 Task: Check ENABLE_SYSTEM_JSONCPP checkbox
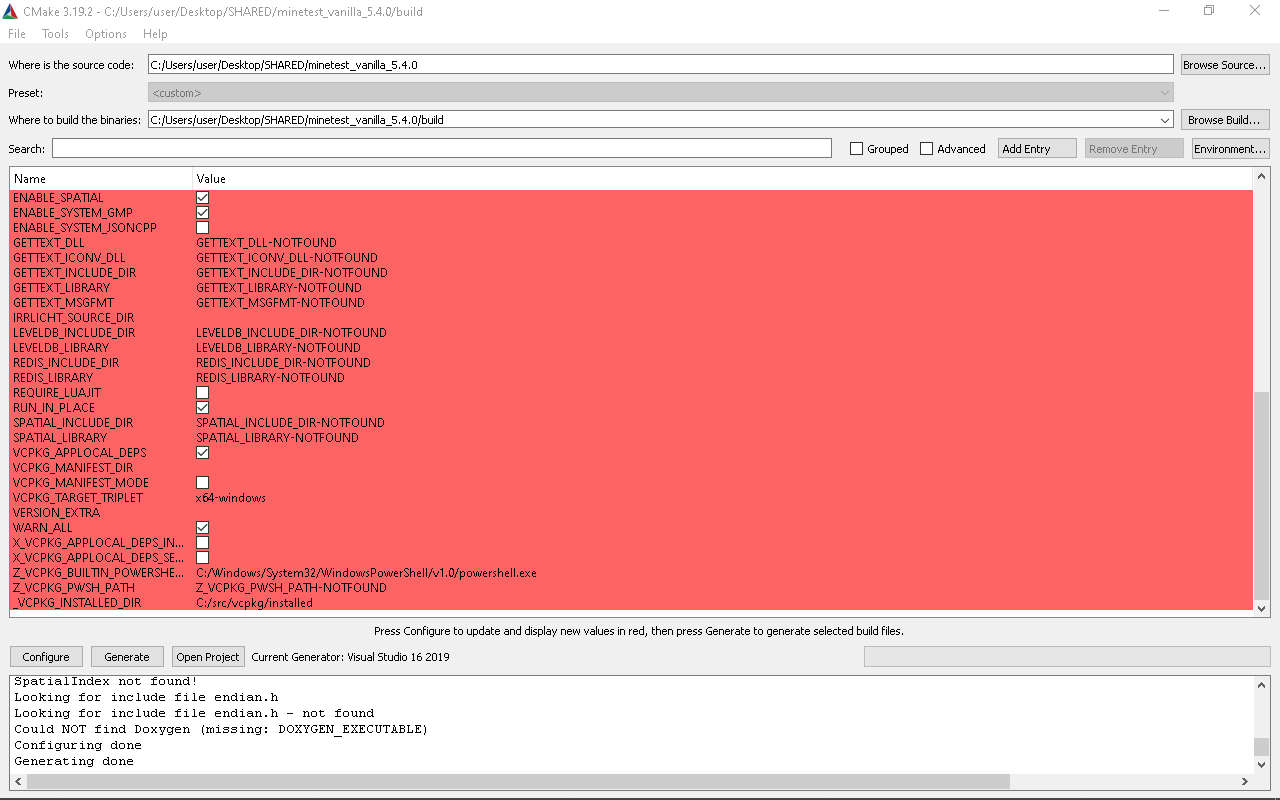pyautogui.click(x=202, y=228)
